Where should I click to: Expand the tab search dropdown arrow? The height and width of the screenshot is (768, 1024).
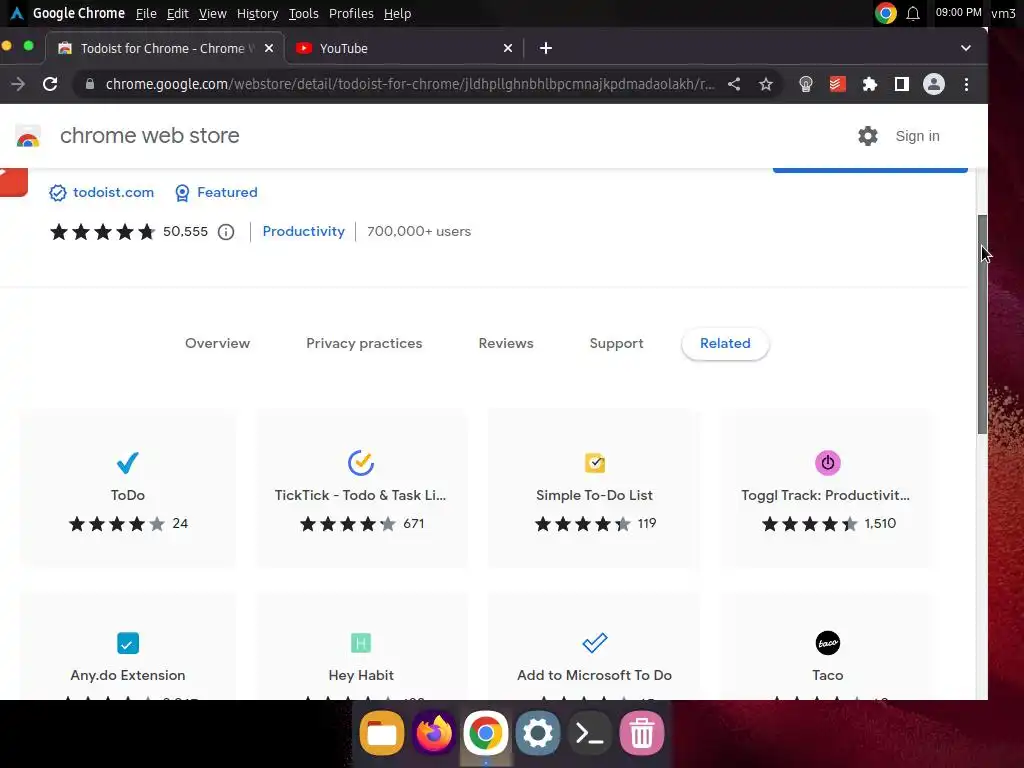[x=966, y=48]
